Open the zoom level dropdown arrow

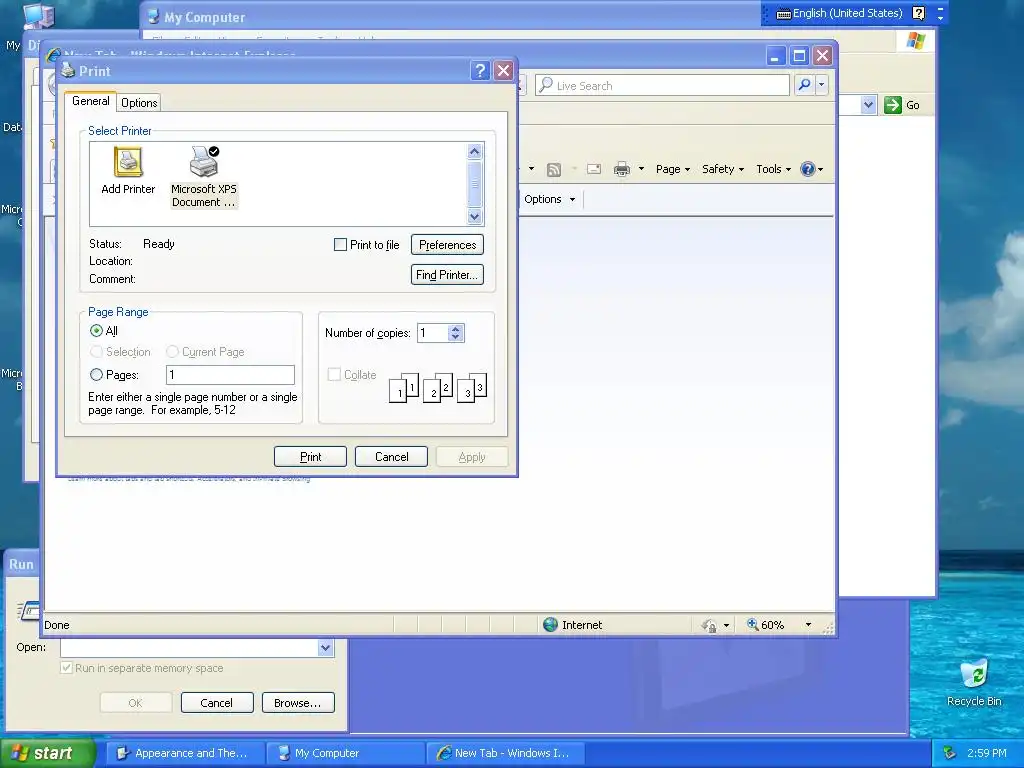coord(808,625)
